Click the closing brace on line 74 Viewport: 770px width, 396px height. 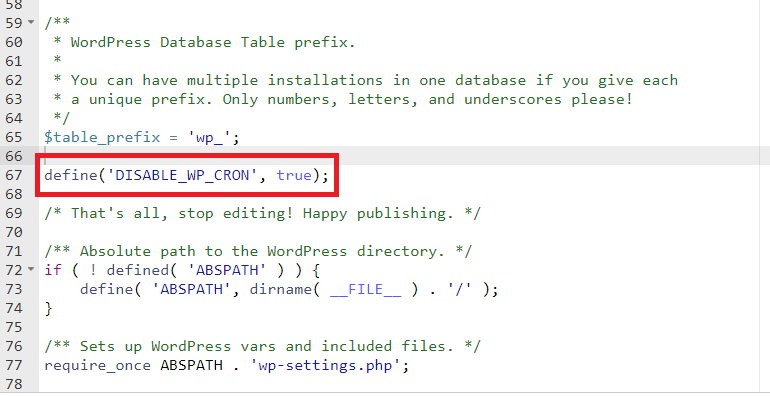coord(48,309)
